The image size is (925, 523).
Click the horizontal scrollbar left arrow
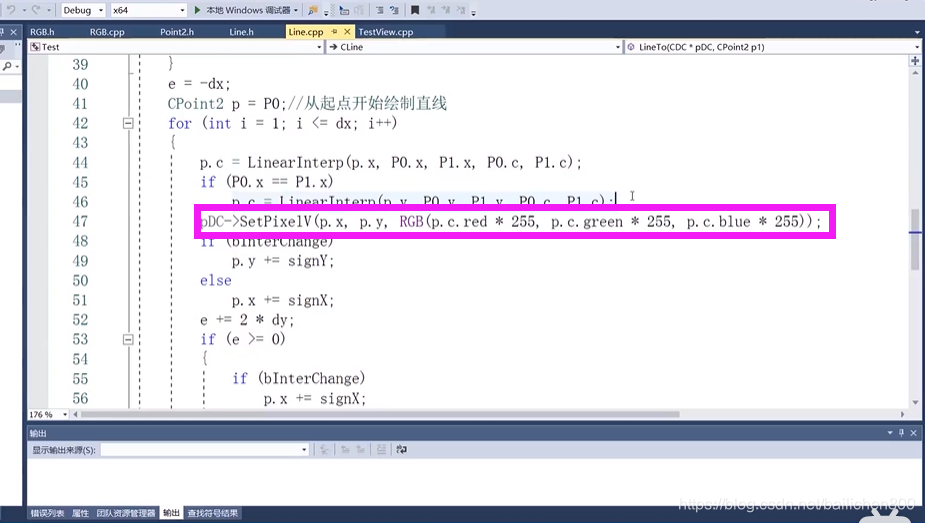[76, 415]
